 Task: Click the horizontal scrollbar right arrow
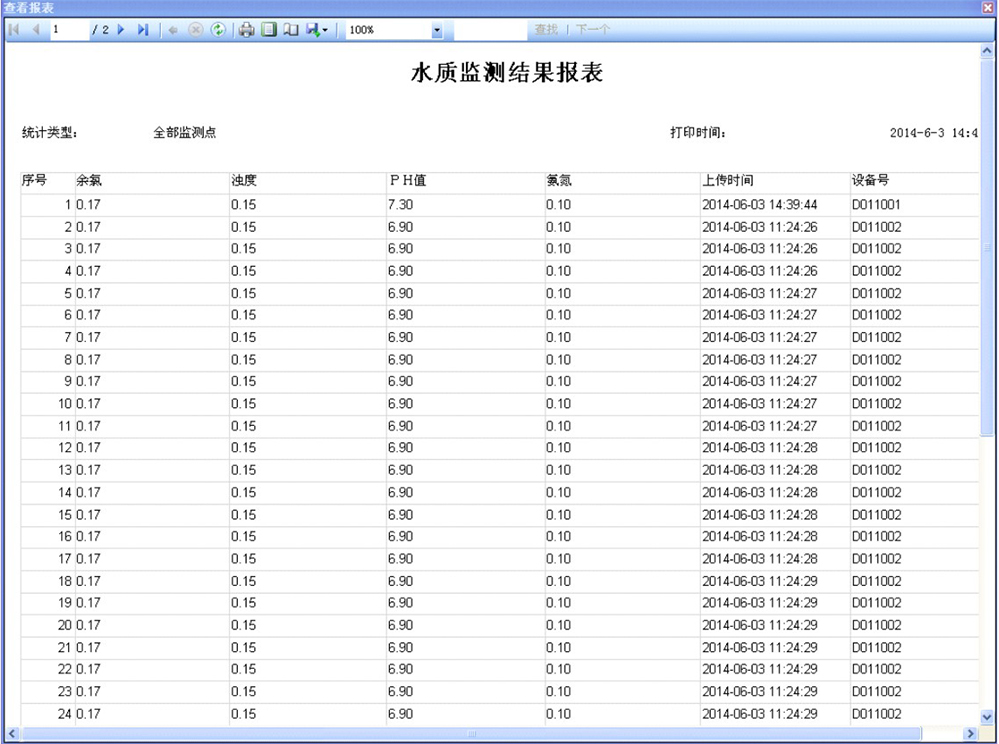(x=969, y=734)
